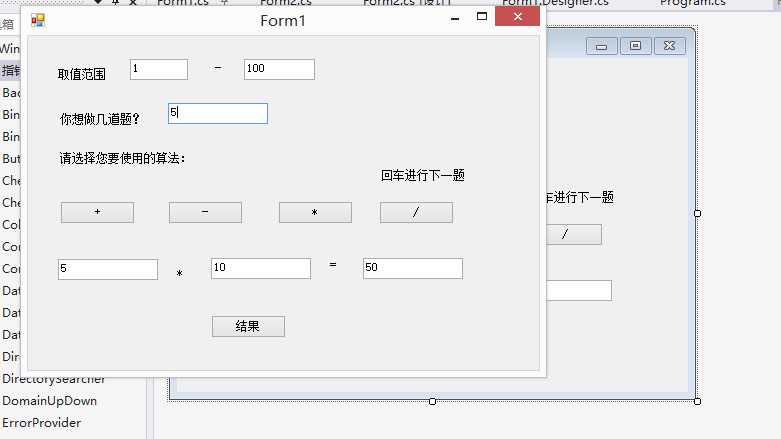Maximize the Form1 window
This screenshot has width=781, height=439.
tap(482, 17)
